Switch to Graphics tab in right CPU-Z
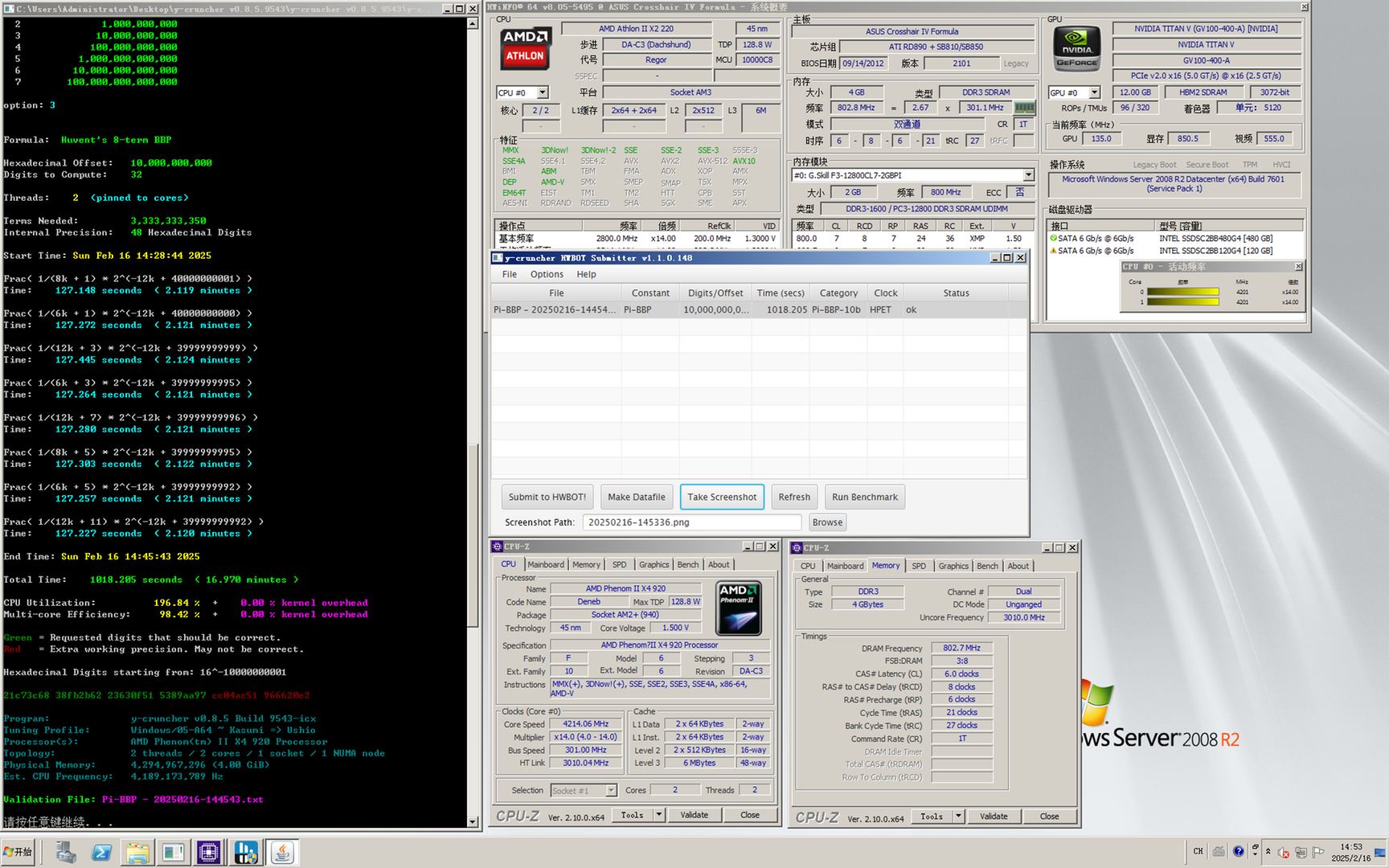 [953, 567]
